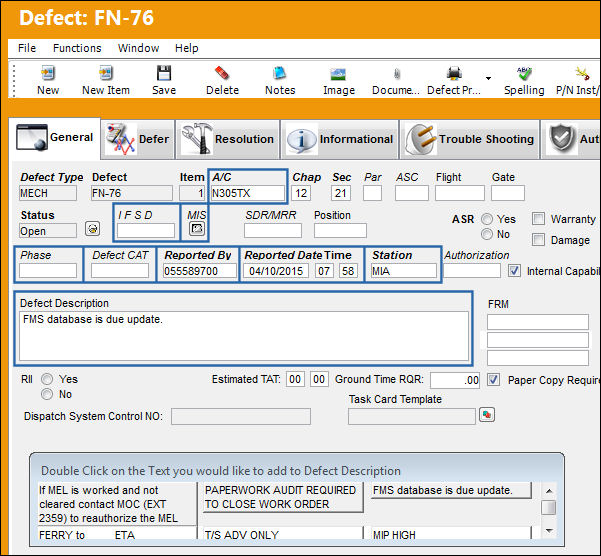
Task: Click the A/C field showing N305TX
Action: pyautogui.click(x=248, y=193)
